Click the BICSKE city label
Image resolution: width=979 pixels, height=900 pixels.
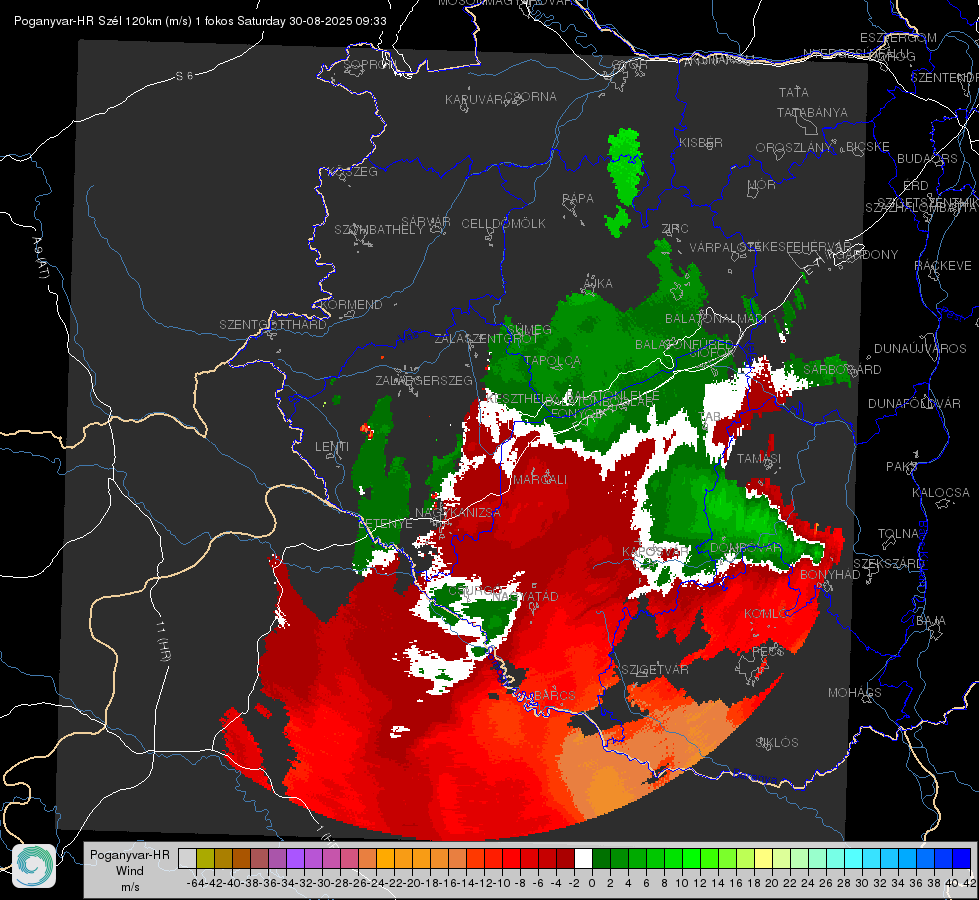tap(868, 147)
